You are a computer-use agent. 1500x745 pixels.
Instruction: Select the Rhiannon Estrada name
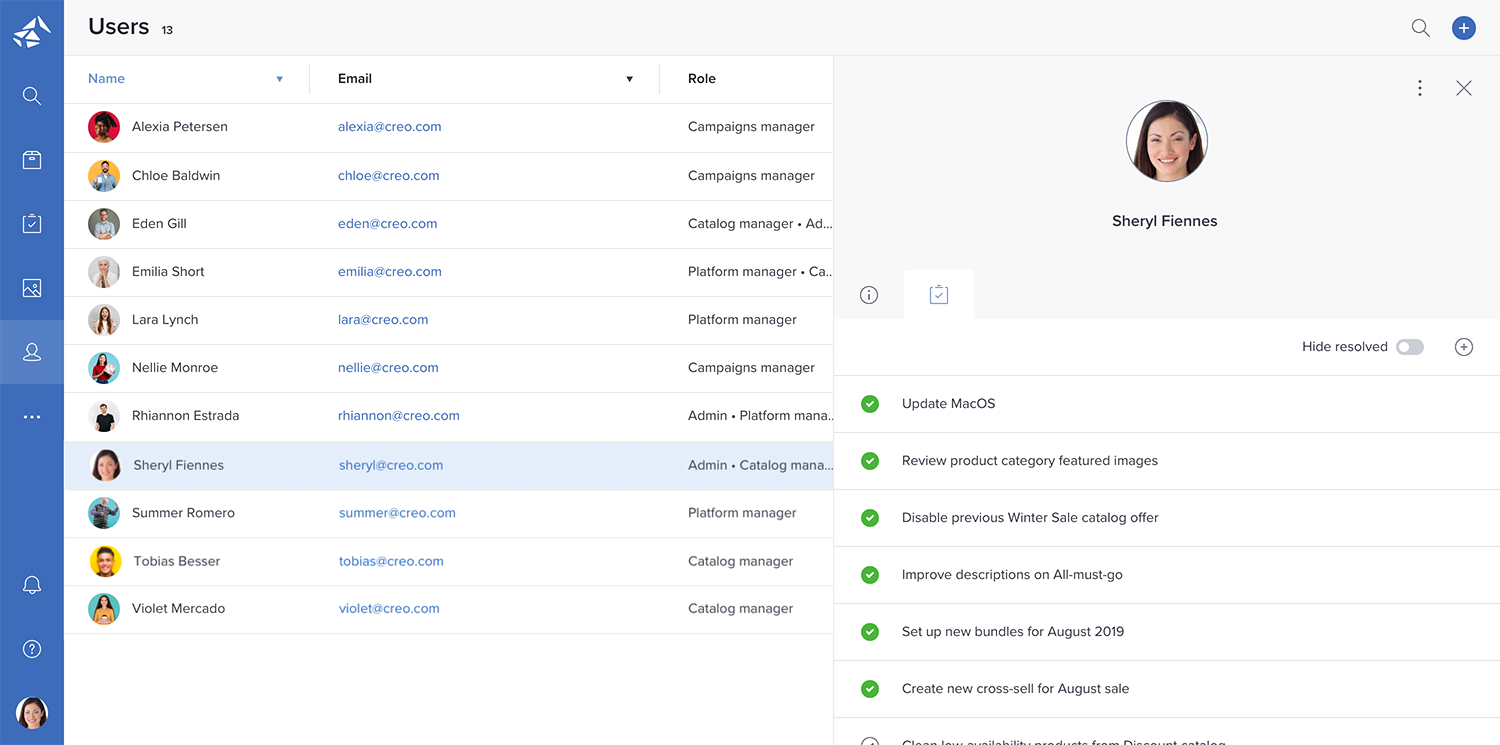coord(185,416)
